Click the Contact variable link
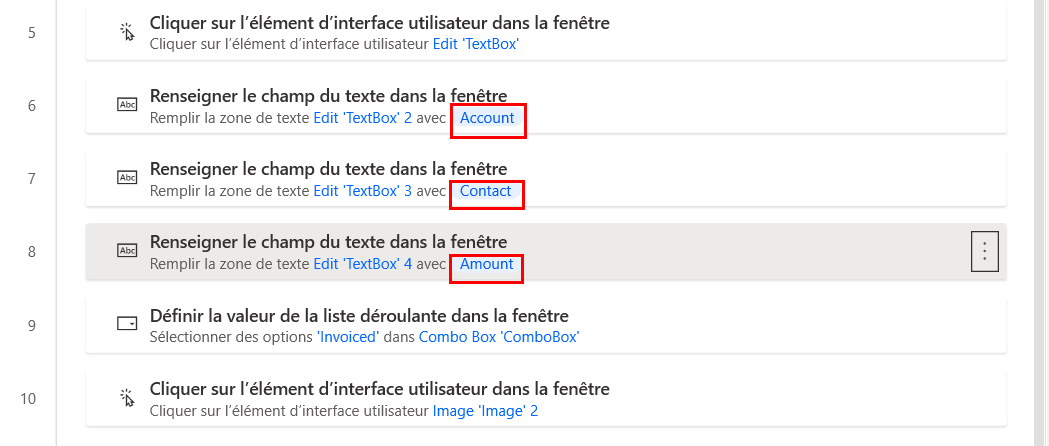 click(485, 191)
